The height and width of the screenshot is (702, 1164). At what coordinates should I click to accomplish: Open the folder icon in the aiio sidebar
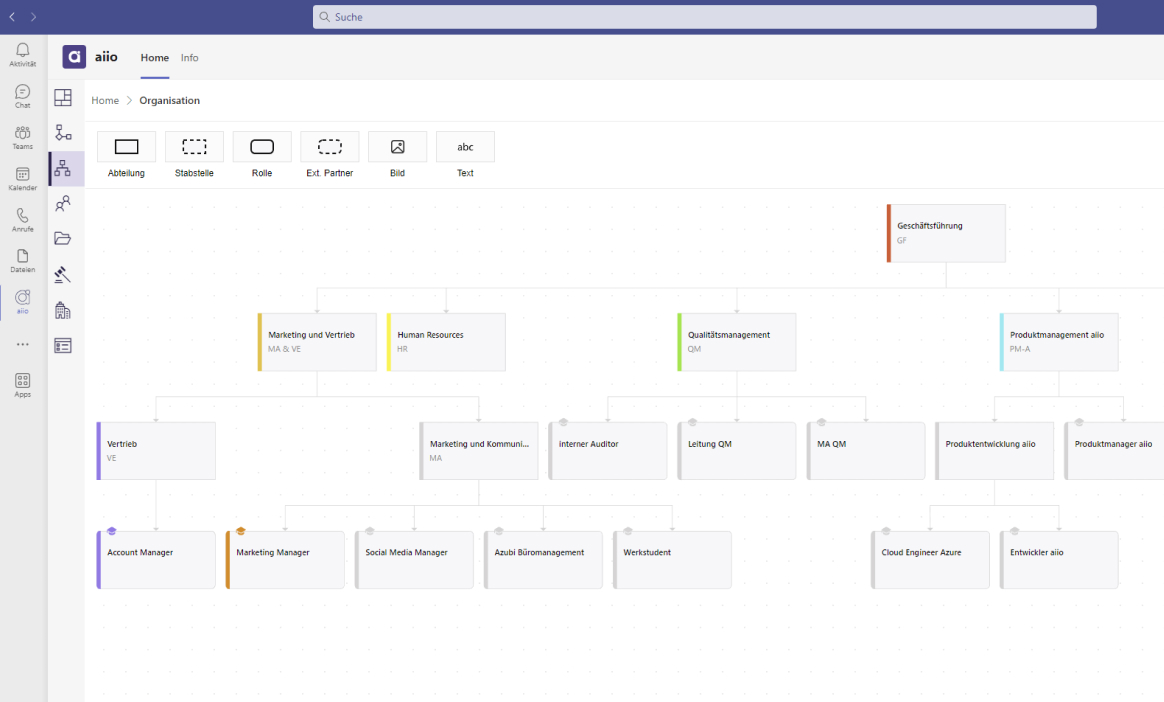(63, 238)
